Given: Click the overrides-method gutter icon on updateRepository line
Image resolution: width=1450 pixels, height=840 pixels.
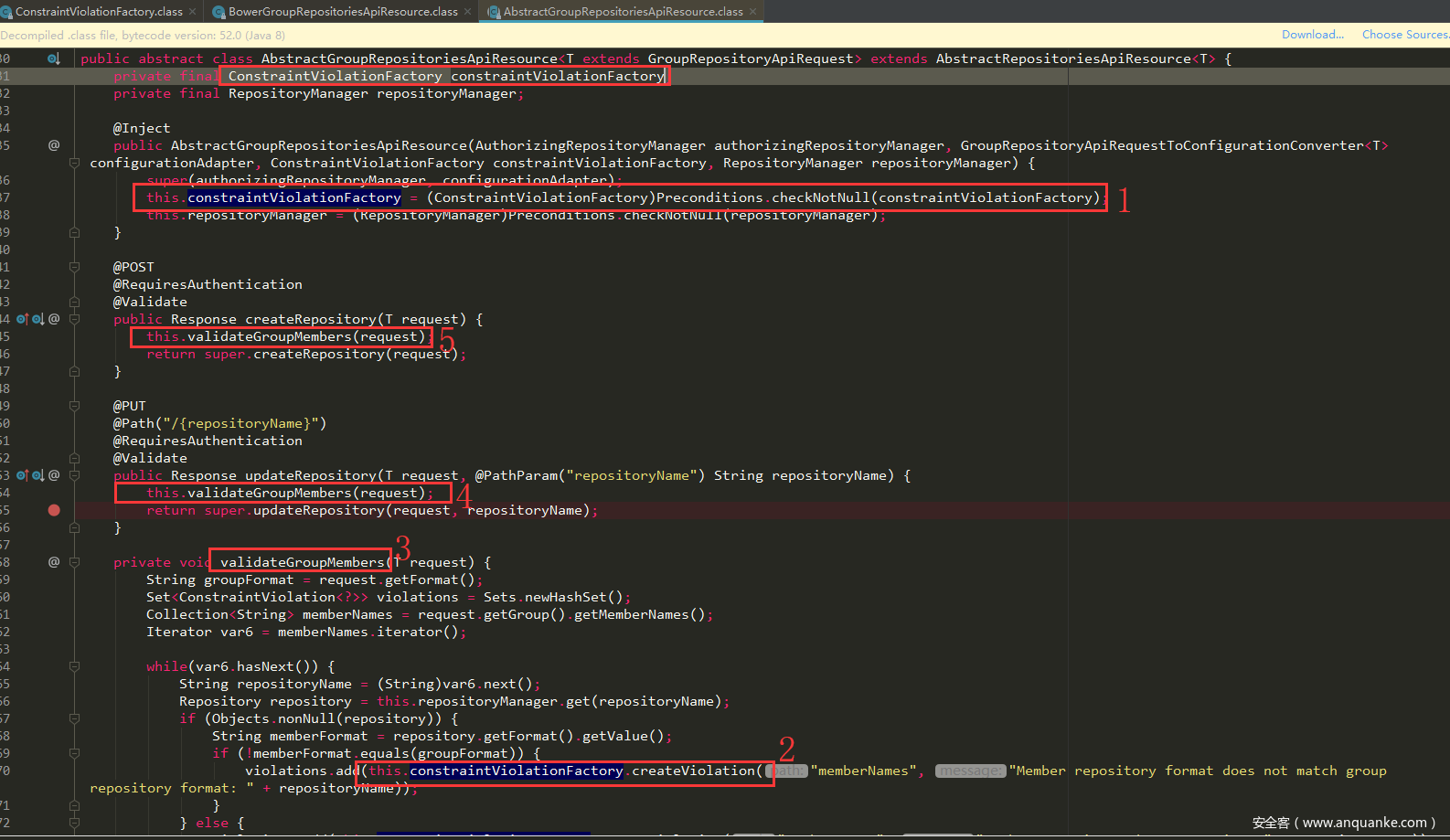Looking at the screenshot, I should pyautogui.click(x=22, y=475).
